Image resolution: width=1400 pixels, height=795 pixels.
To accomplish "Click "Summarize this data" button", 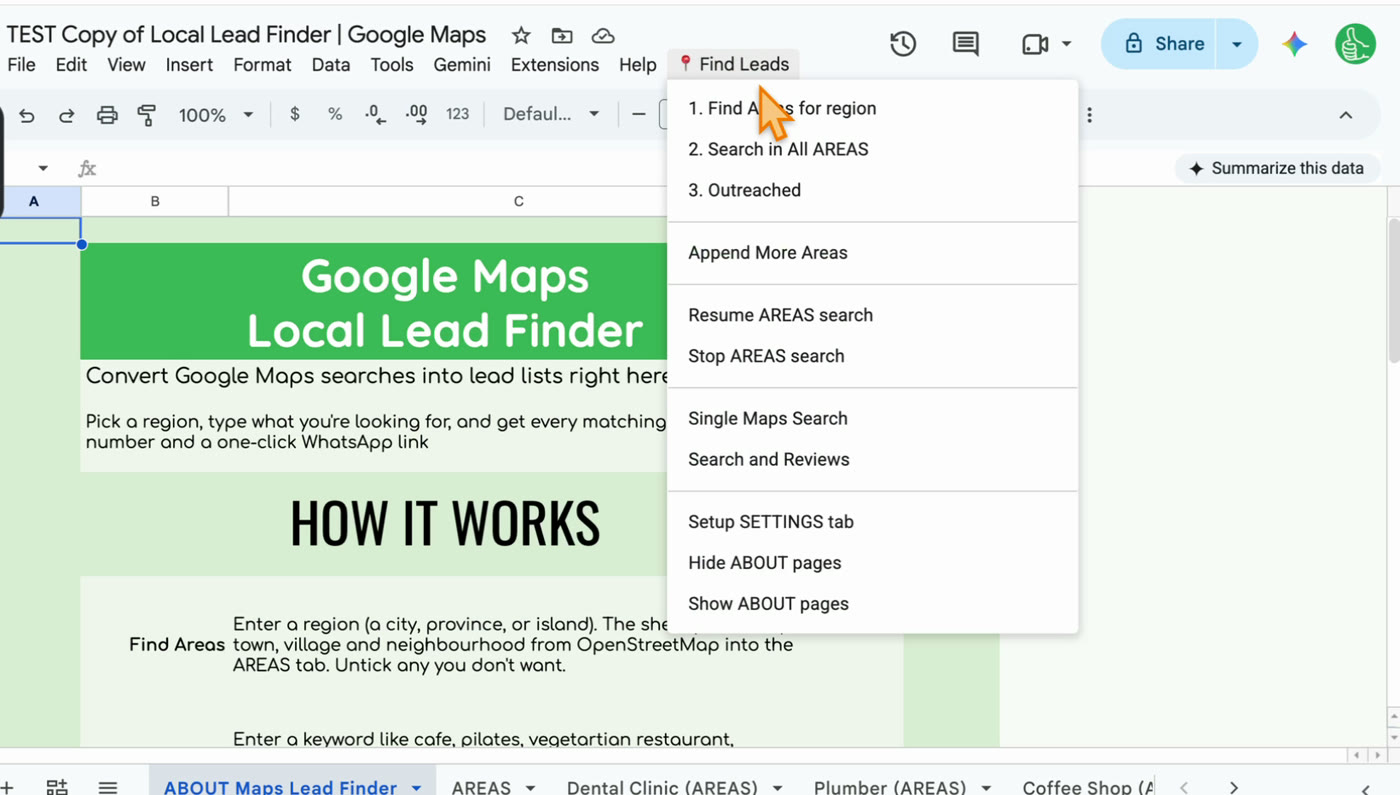I will coord(1277,168).
